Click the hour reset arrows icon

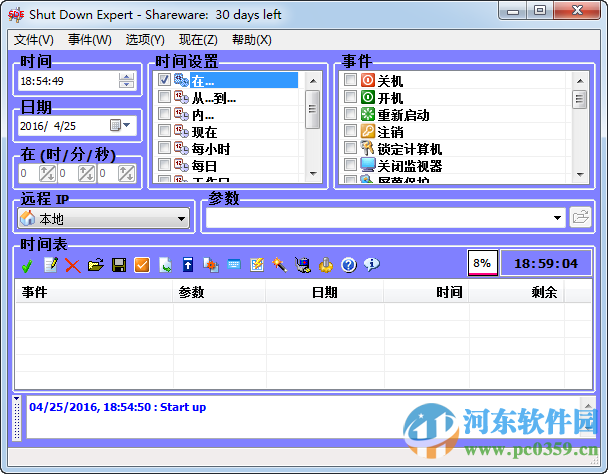point(47,173)
